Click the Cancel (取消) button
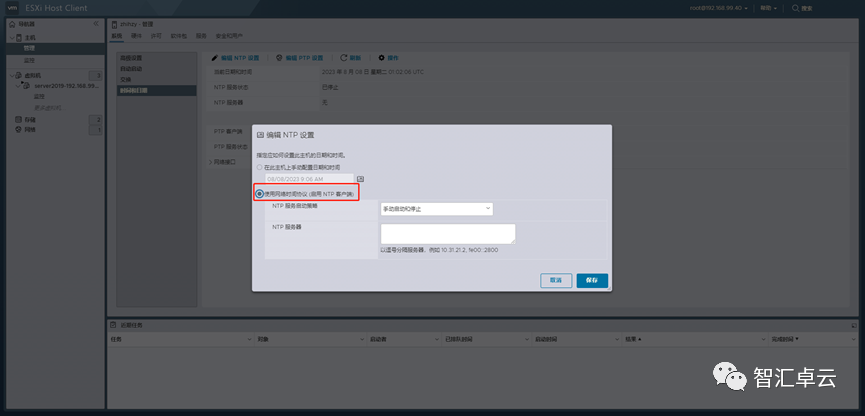The image size is (865, 416). click(x=556, y=280)
